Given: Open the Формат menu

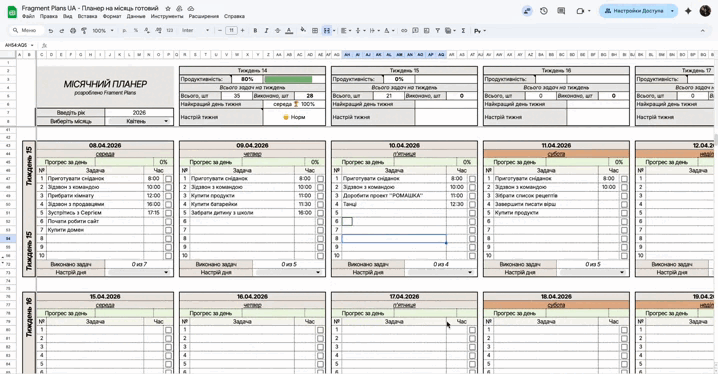Looking at the screenshot, I should [x=112, y=16].
